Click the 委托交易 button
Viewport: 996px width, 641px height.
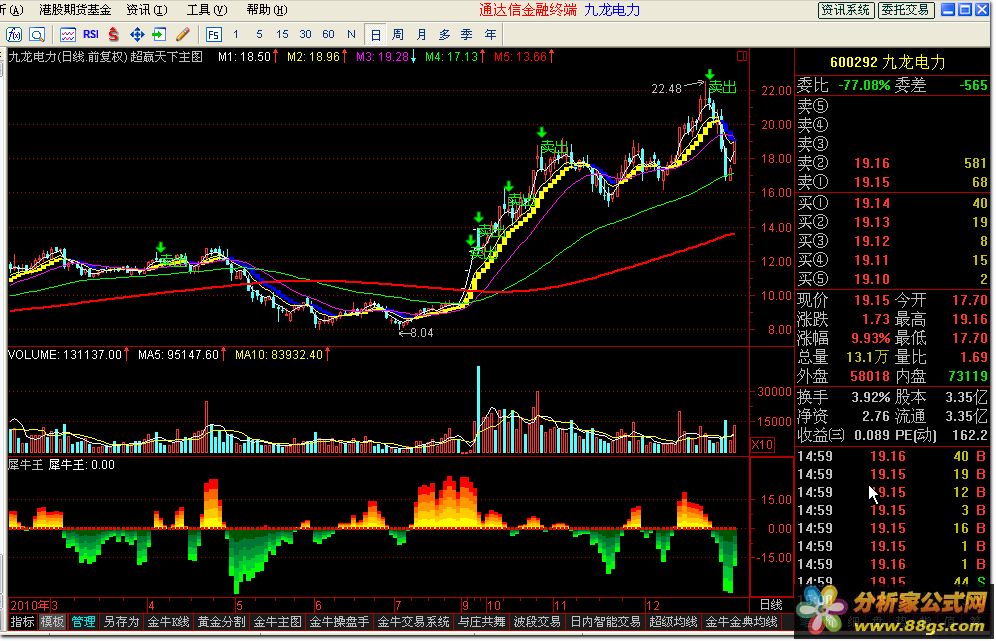(x=906, y=10)
